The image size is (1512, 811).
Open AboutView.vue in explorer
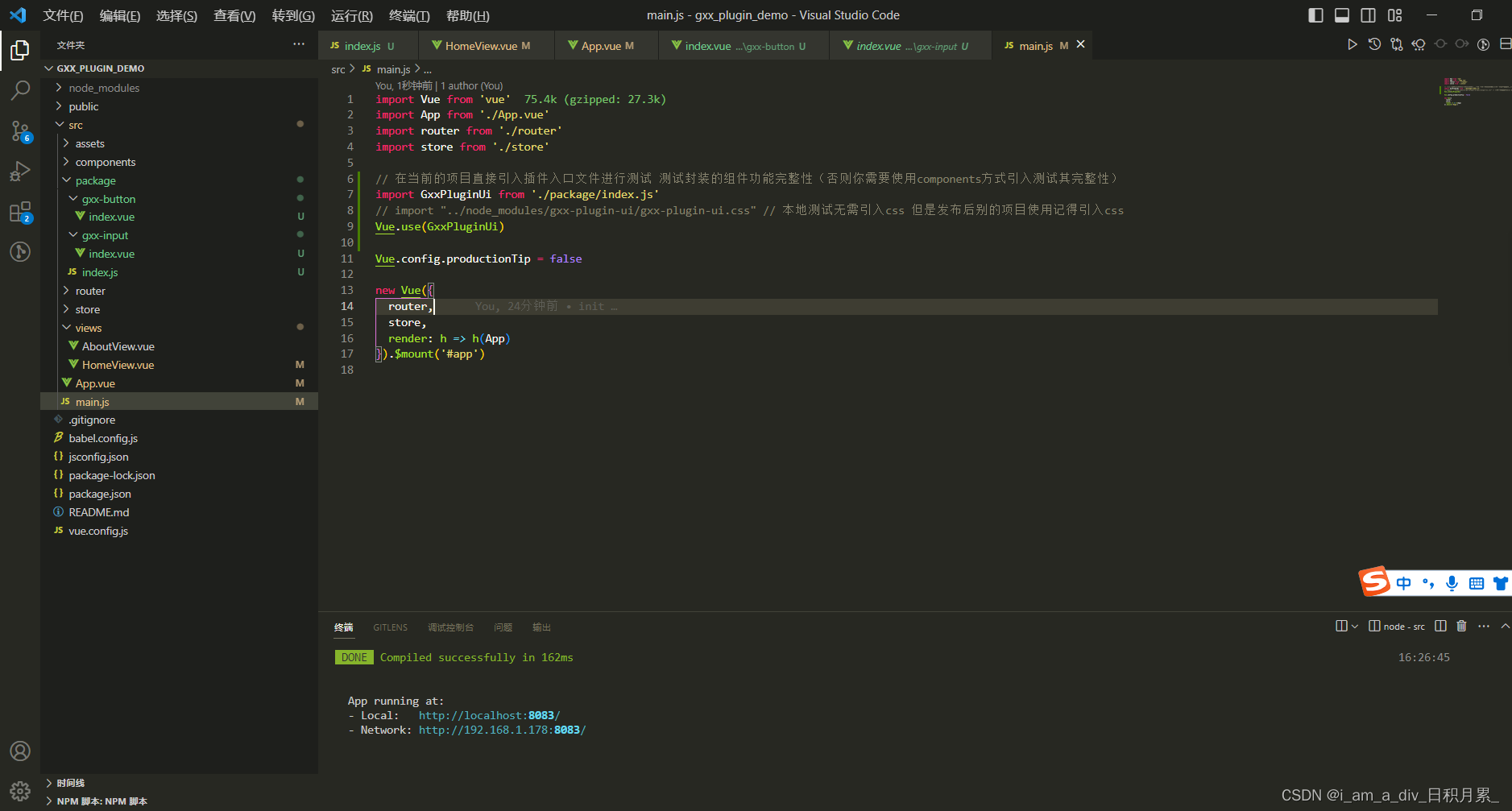point(118,346)
